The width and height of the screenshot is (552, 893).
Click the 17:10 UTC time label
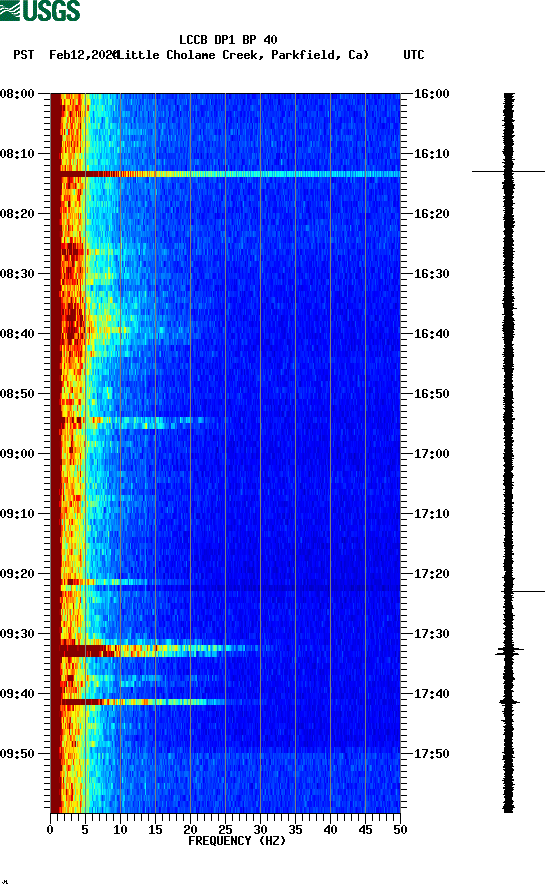431,514
